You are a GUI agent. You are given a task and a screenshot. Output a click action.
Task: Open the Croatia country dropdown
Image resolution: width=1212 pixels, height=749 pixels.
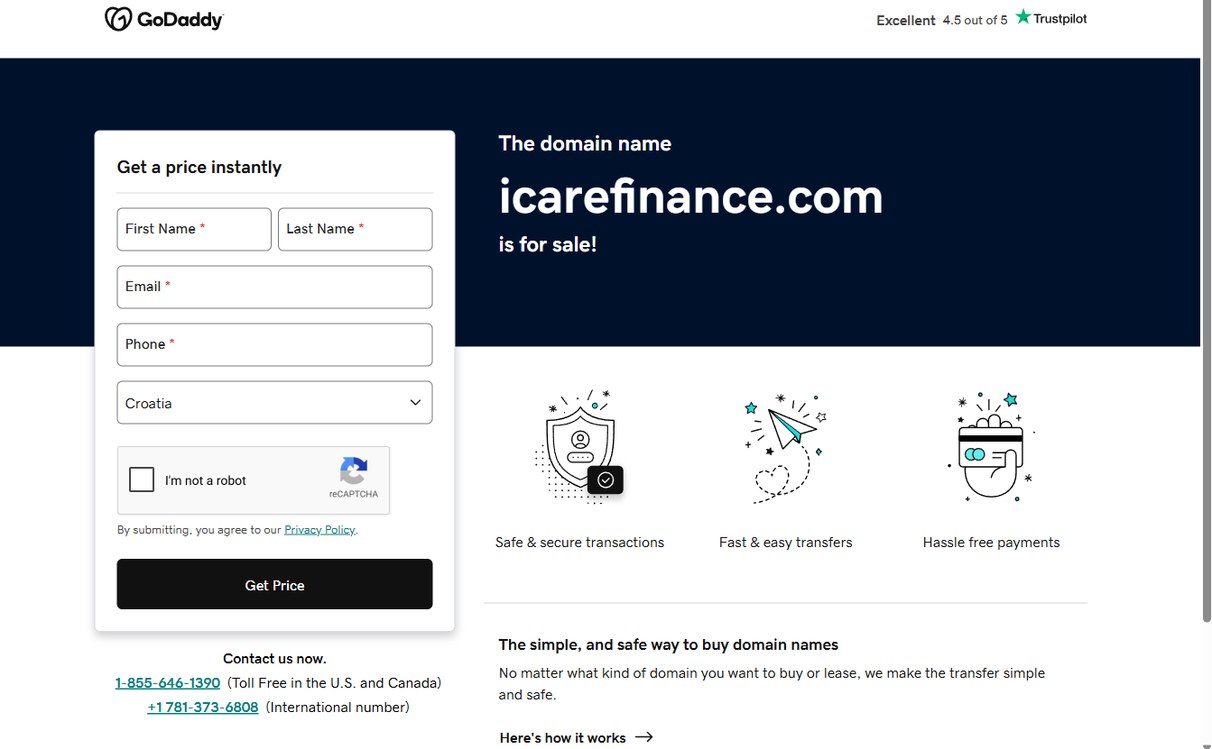pyautogui.click(x=275, y=403)
